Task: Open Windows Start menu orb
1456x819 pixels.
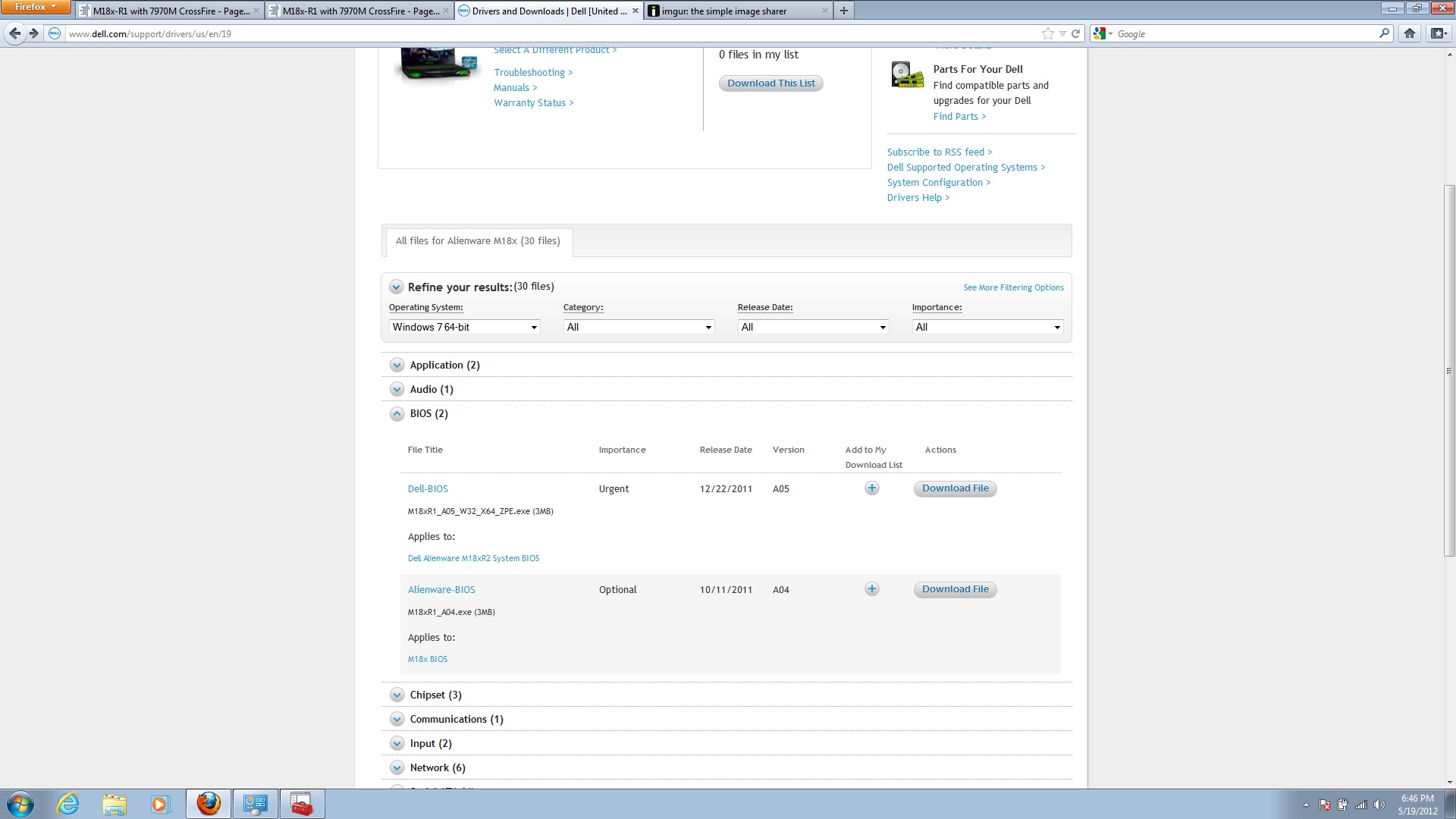Action: pos(20,804)
